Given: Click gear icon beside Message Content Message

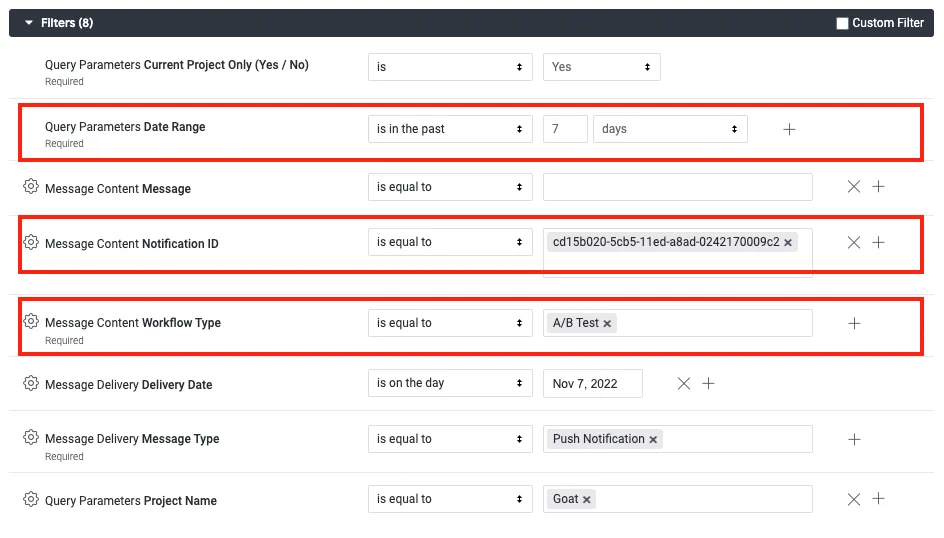Looking at the screenshot, I should [x=31, y=187].
